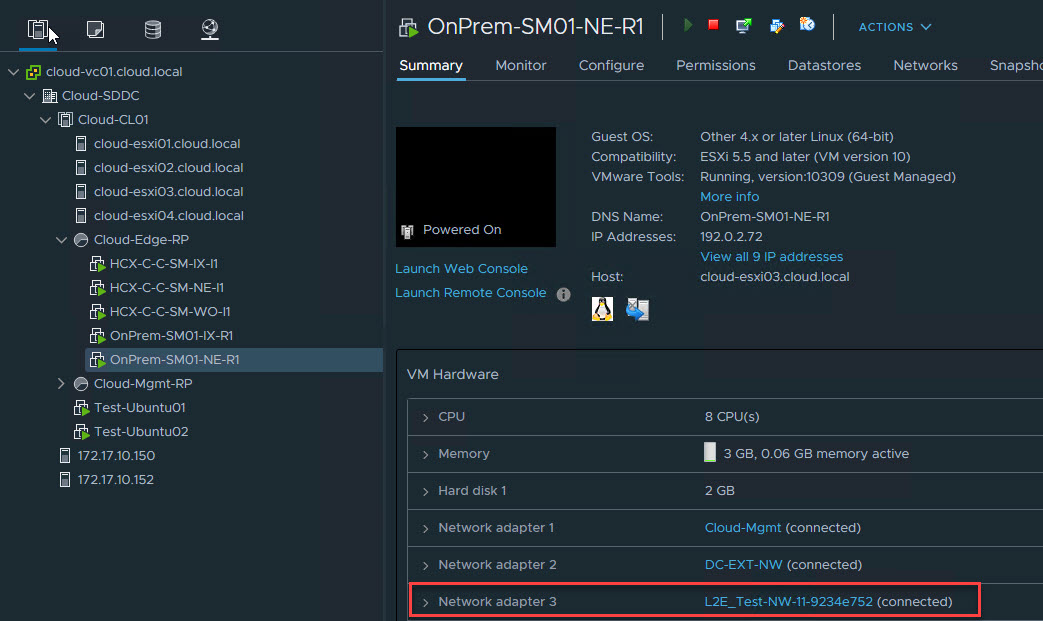Image resolution: width=1043 pixels, height=621 pixels.
Task: Expand the Network adapter 2 row
Action: pos(426,566)
